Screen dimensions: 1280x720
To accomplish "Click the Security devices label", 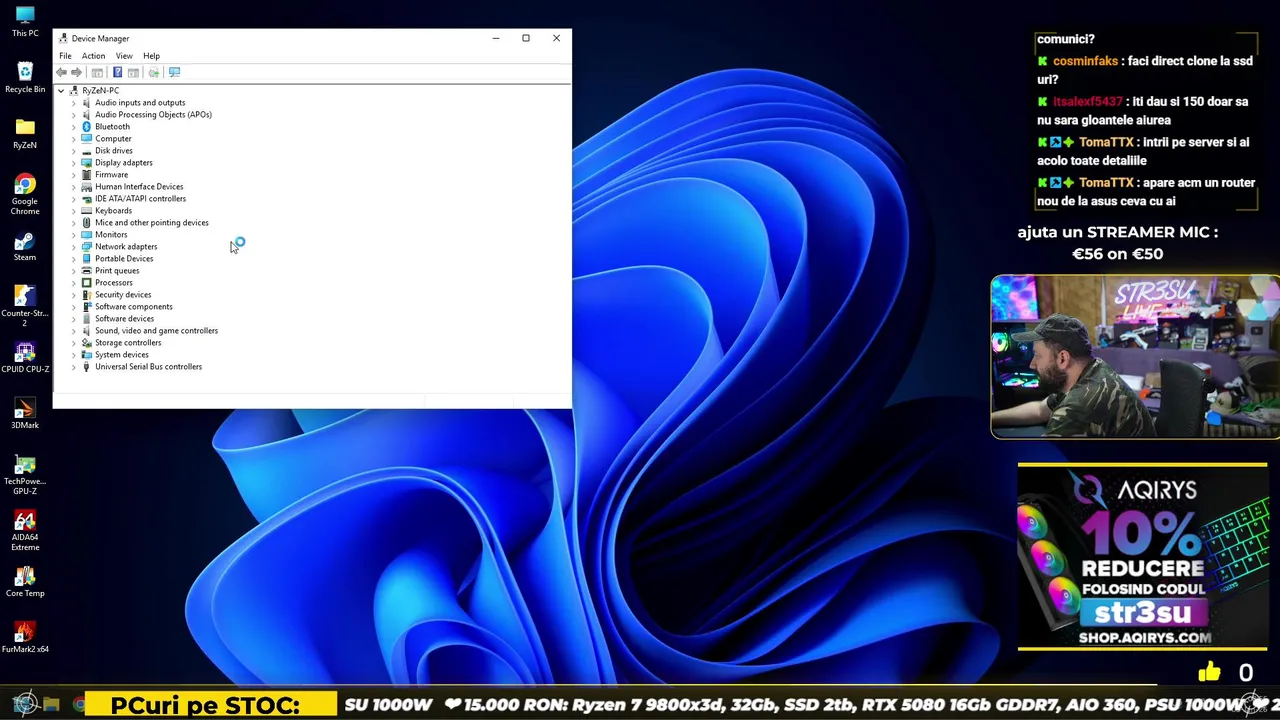I will click(x=123, y=295).
